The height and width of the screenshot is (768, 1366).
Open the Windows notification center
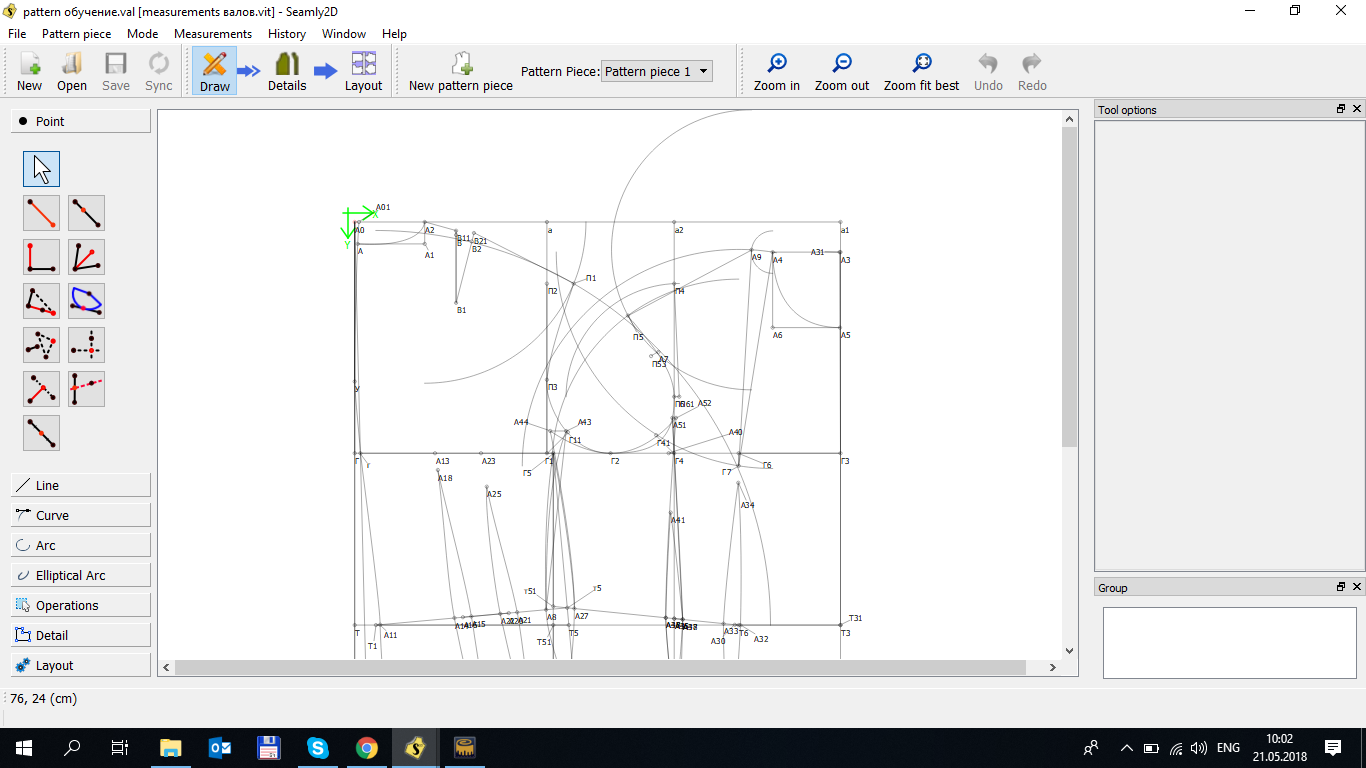tap(1333, 748)
